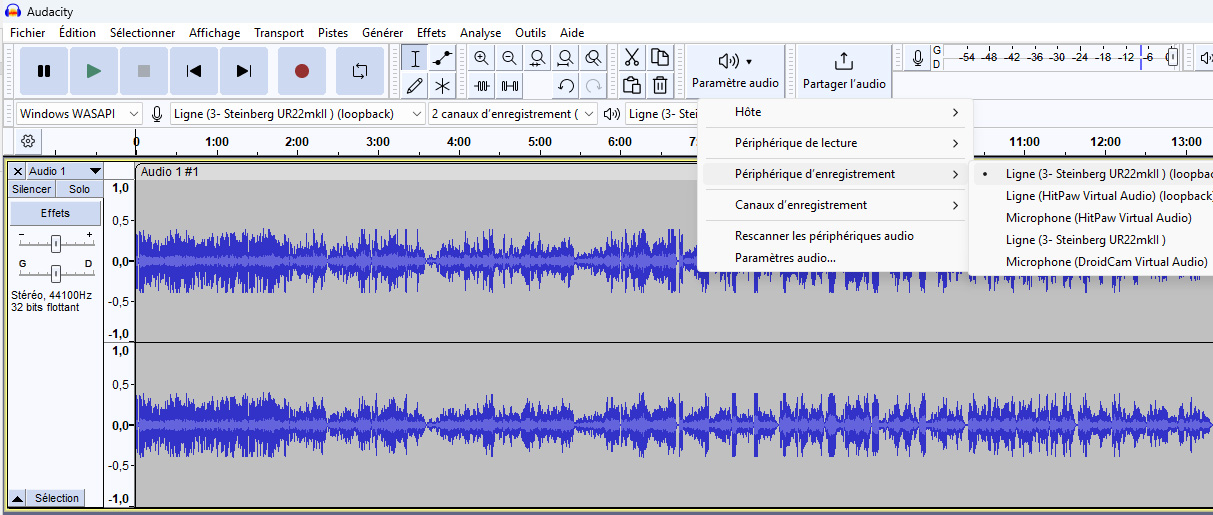Silence the audio selection icon
This screenshot has width=1213, height=515.
point(510,85)
